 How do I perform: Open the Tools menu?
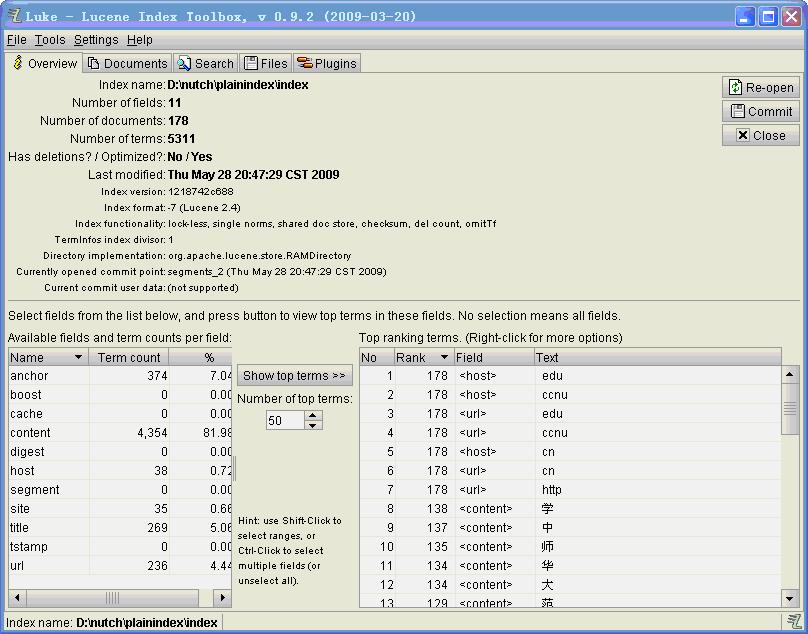(x=50, y=40)
